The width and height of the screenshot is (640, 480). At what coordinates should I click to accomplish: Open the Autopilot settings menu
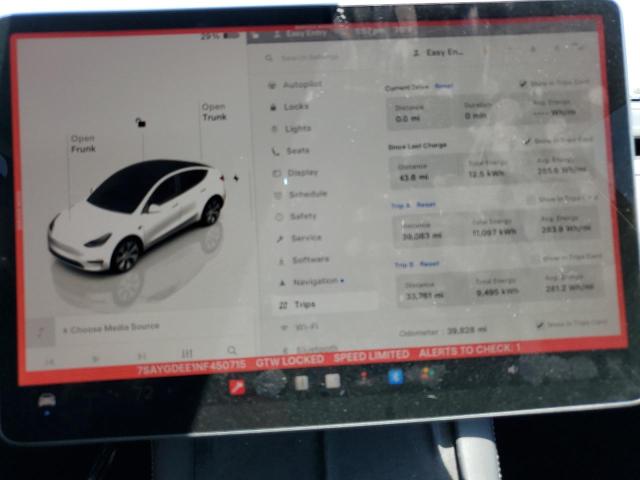click(x=301, y=85)
